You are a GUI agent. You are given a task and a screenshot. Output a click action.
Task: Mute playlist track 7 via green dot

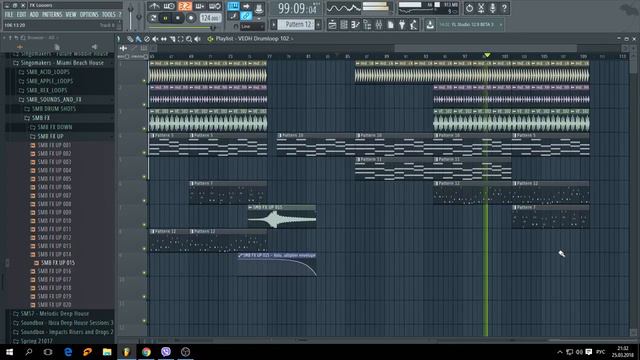coord(144,224)
